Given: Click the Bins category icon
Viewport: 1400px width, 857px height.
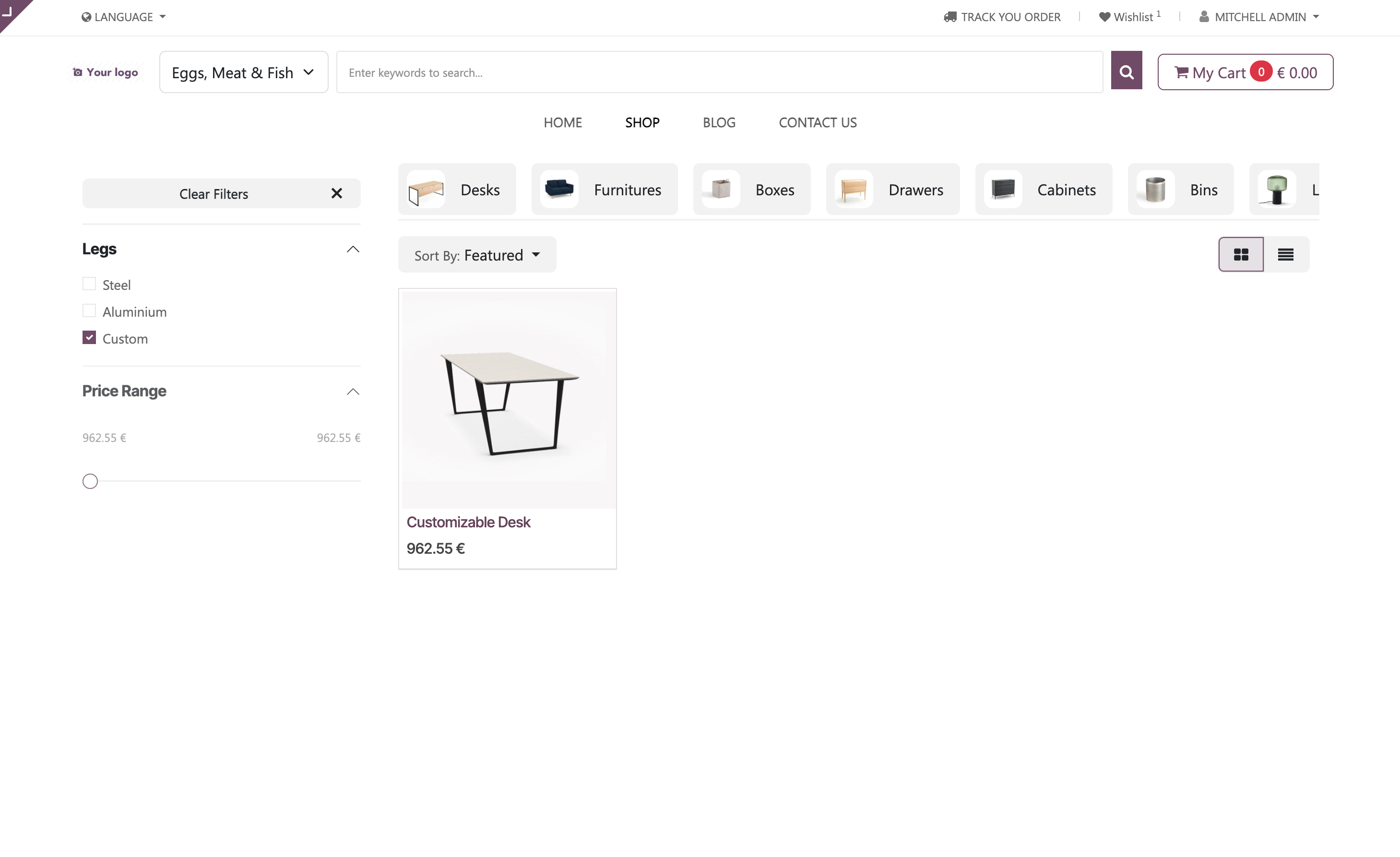Looking at the screenshot, I should click(x=1155, y=189).
